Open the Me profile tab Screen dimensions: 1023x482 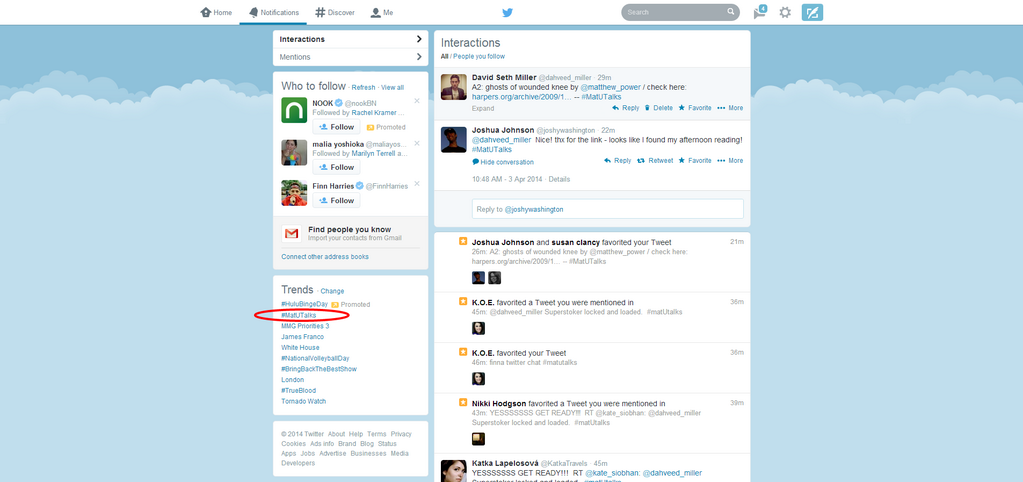tap(382, 12)
